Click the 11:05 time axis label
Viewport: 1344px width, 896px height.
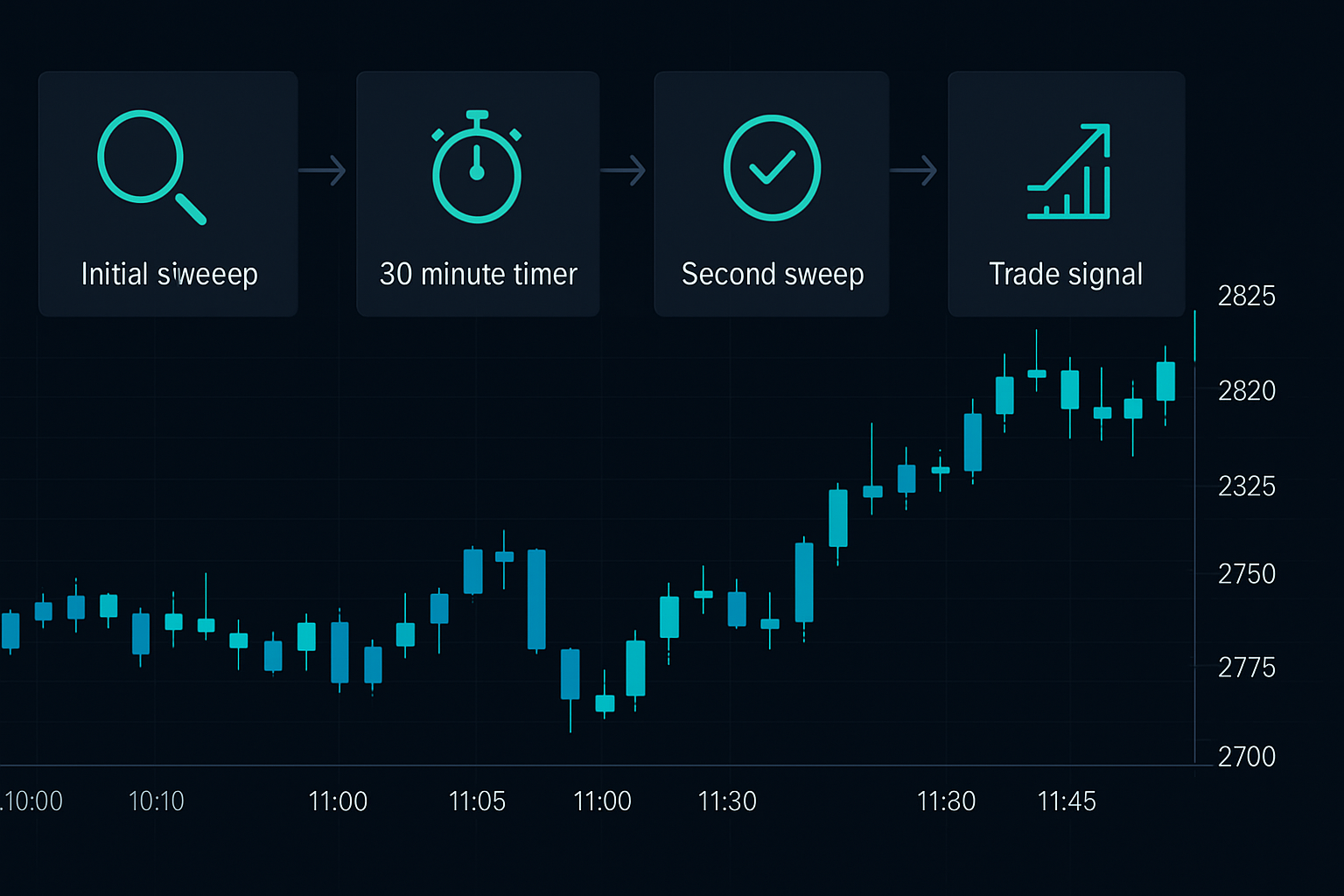(477, 801)
